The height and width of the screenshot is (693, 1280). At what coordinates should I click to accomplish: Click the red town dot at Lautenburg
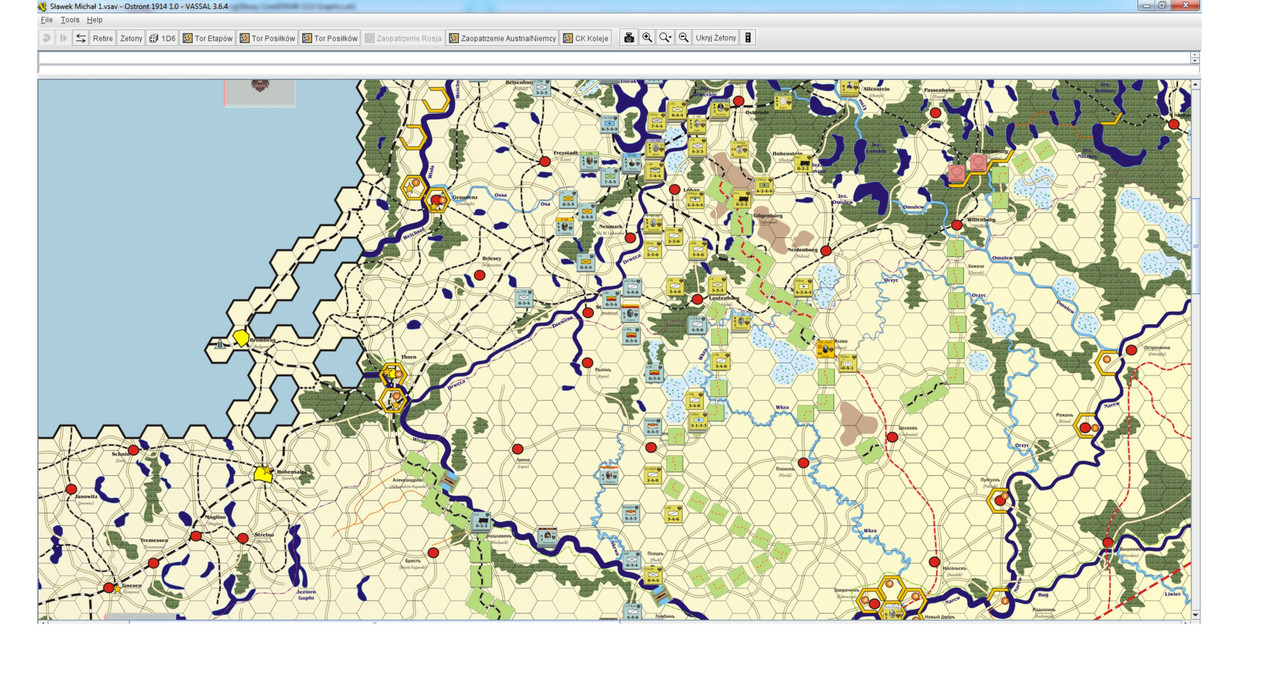(x=698, y=300)
